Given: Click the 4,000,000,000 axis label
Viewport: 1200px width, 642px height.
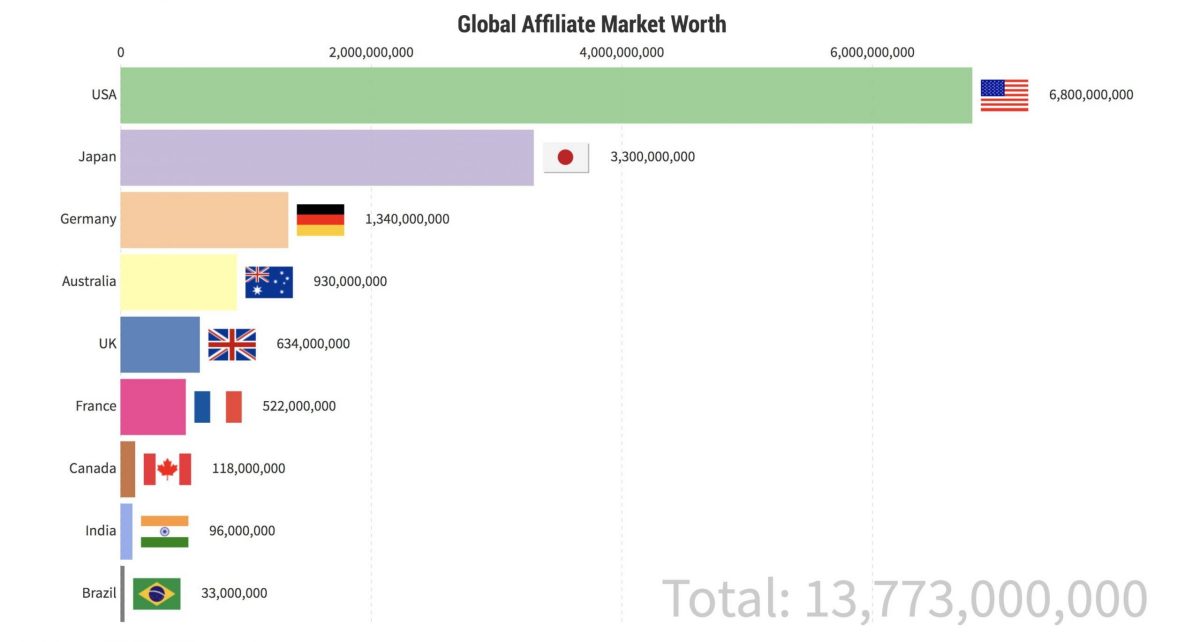Looking at the screenshot, I should pos(621,53).
